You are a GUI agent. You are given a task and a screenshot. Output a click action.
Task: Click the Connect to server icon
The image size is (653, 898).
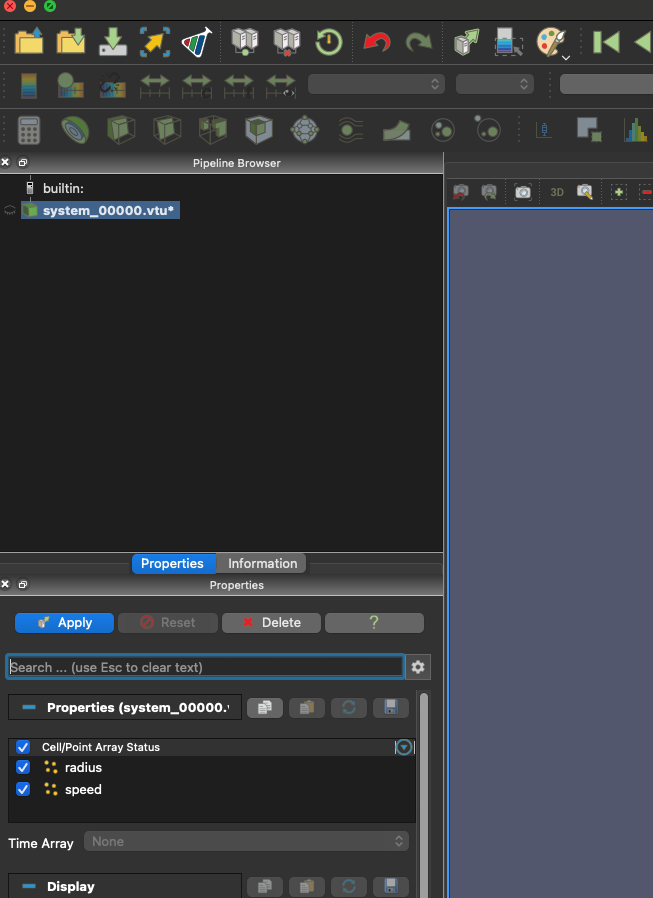click(x=245, y=42)
